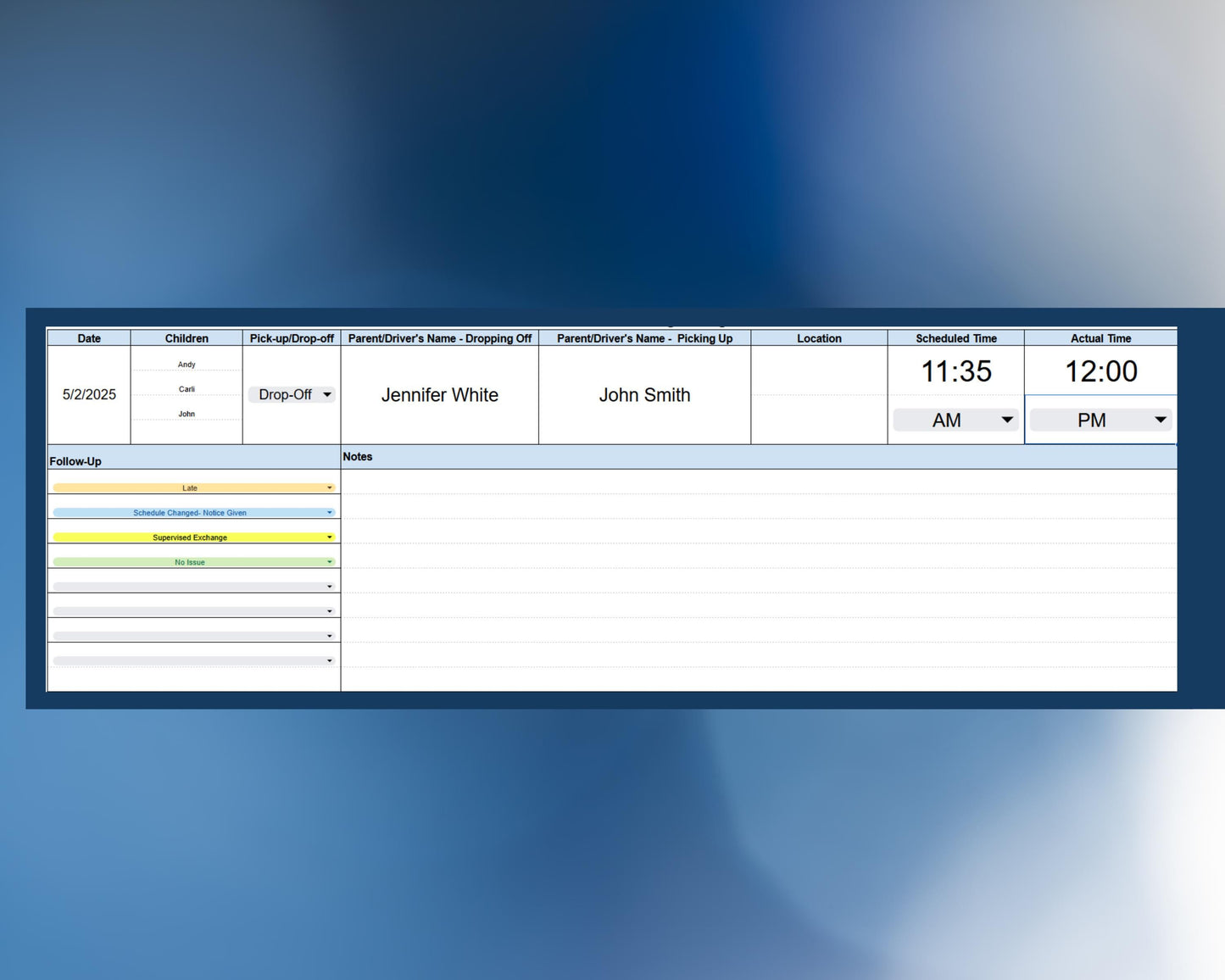The height and width of the screenshot is (980, 1225).
Task: Select the actual time 12:00
Action: click(1101, 371)
